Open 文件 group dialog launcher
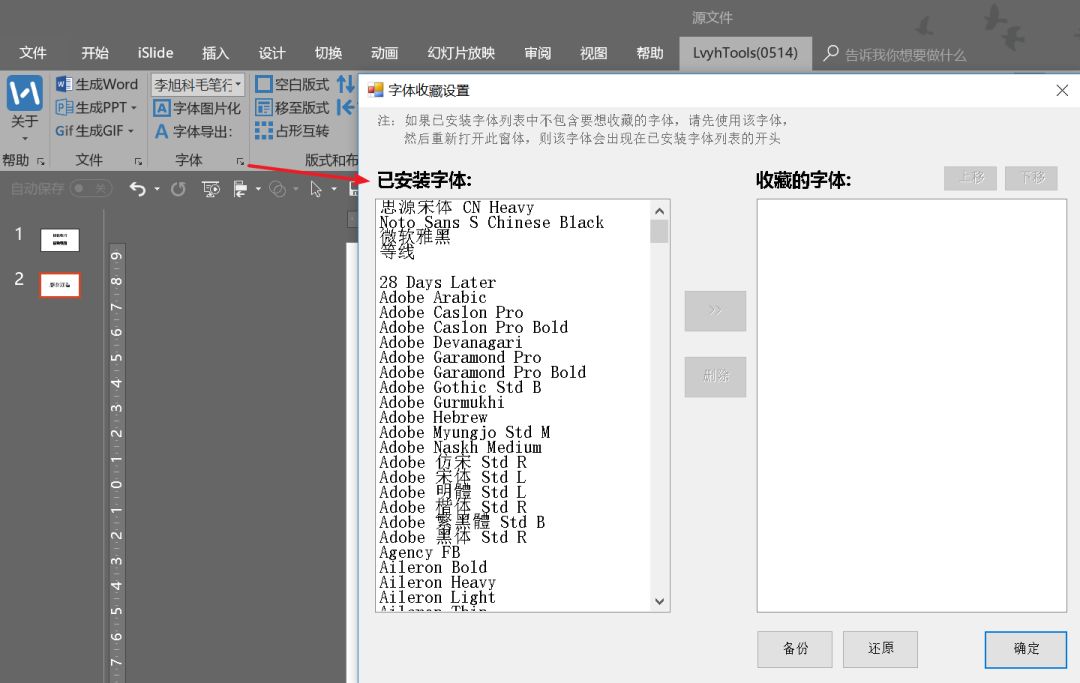Viewport: 1080px width, 683px height. 138,161
